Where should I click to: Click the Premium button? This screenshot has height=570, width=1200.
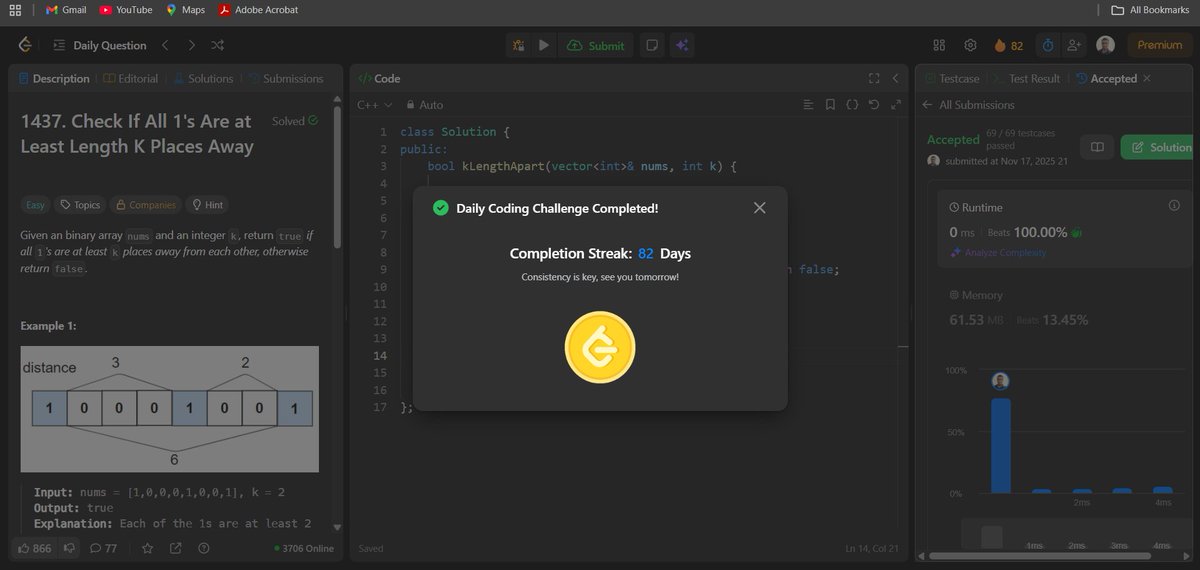pos(1160,45)
